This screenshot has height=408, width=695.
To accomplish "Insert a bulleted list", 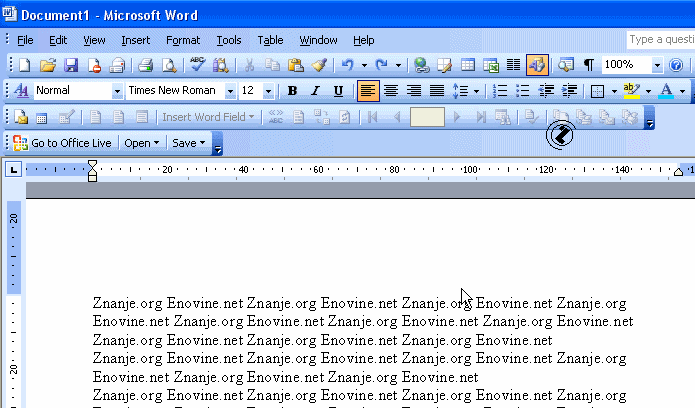I will coord(523,91).
